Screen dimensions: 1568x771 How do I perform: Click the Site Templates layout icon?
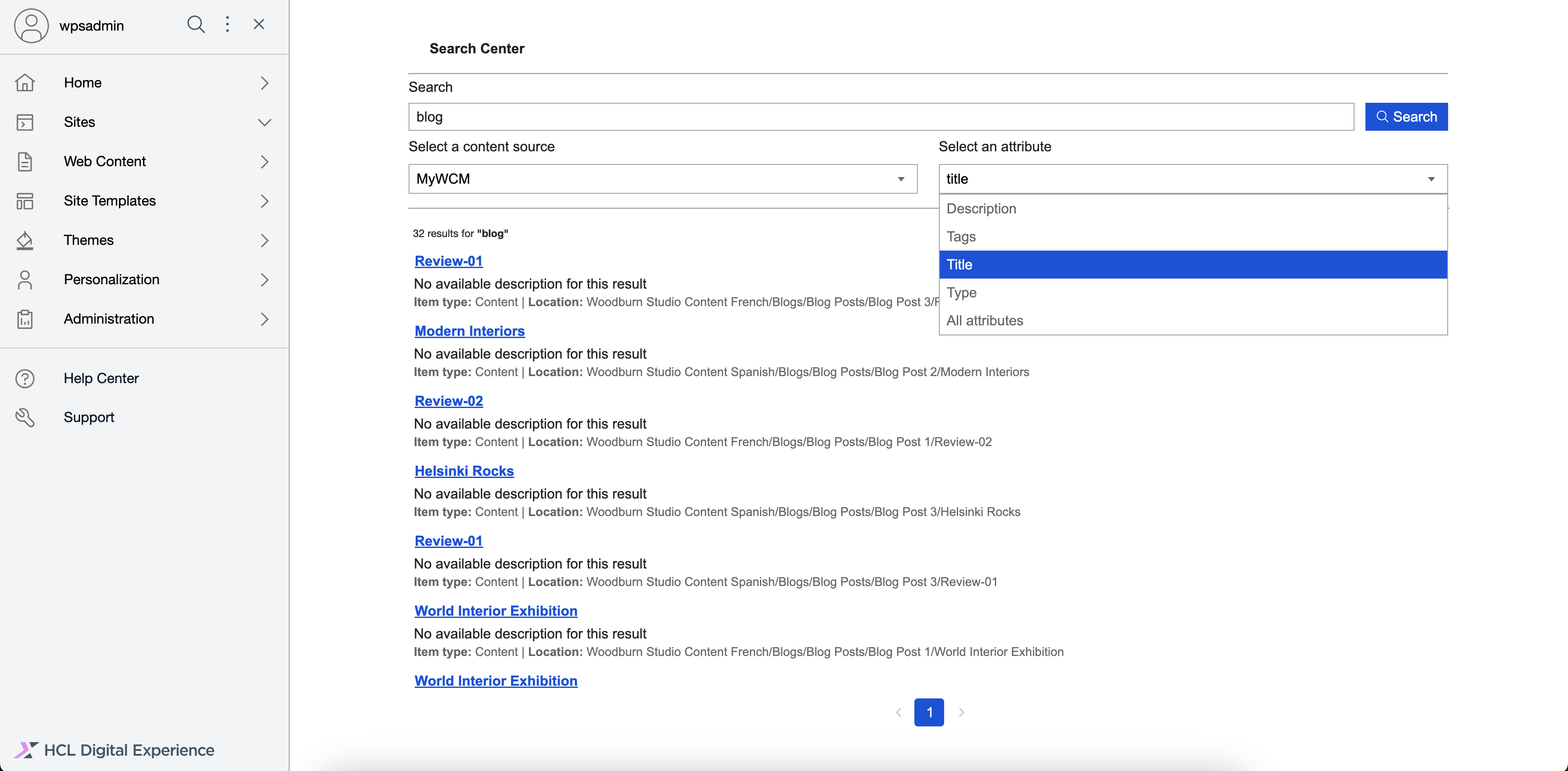(x=25, y=201)
